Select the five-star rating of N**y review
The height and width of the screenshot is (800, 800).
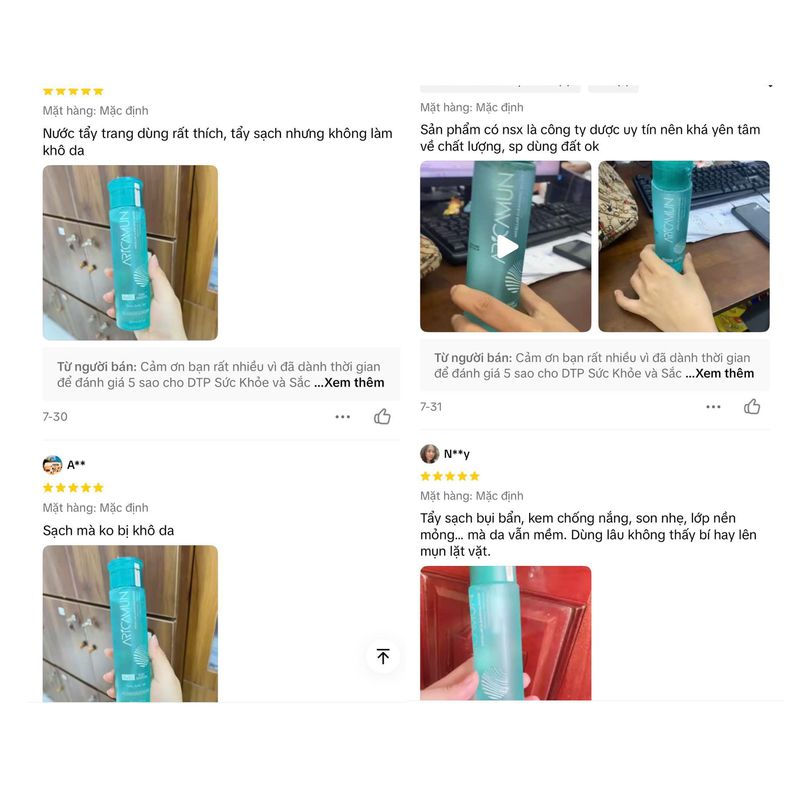(450, 477)
